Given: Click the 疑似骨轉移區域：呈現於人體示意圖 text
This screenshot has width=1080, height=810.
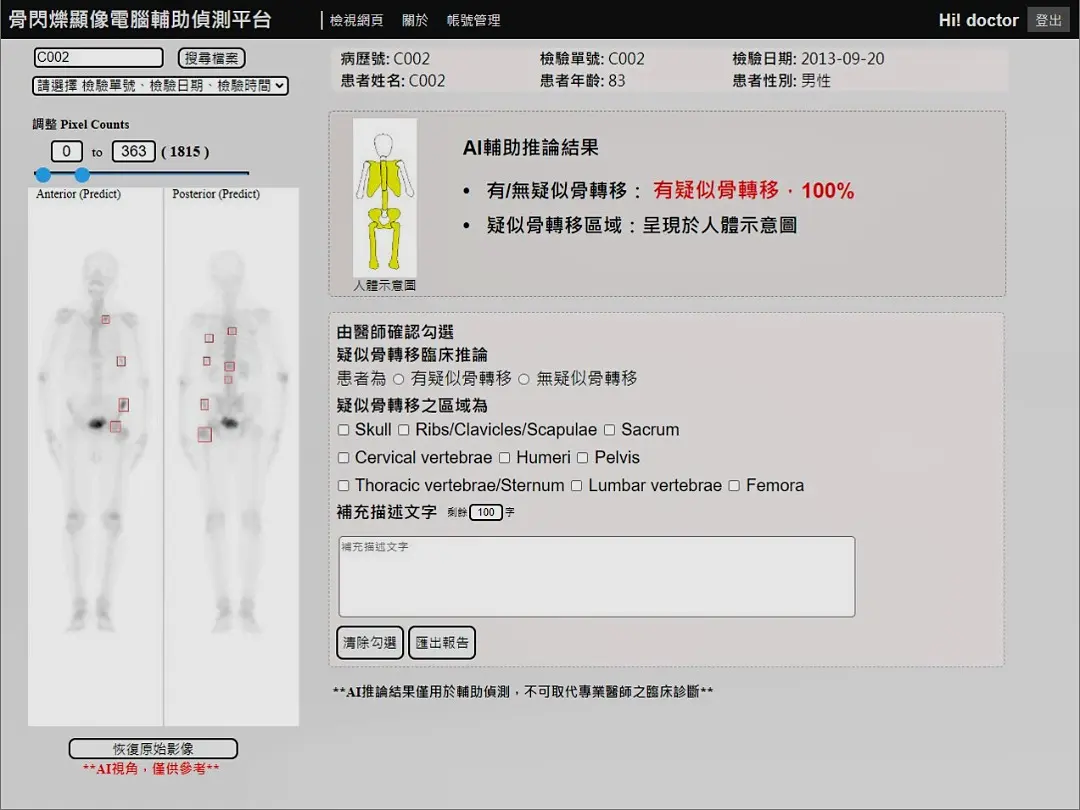Looking at the screenshot, I should (641, 225).
